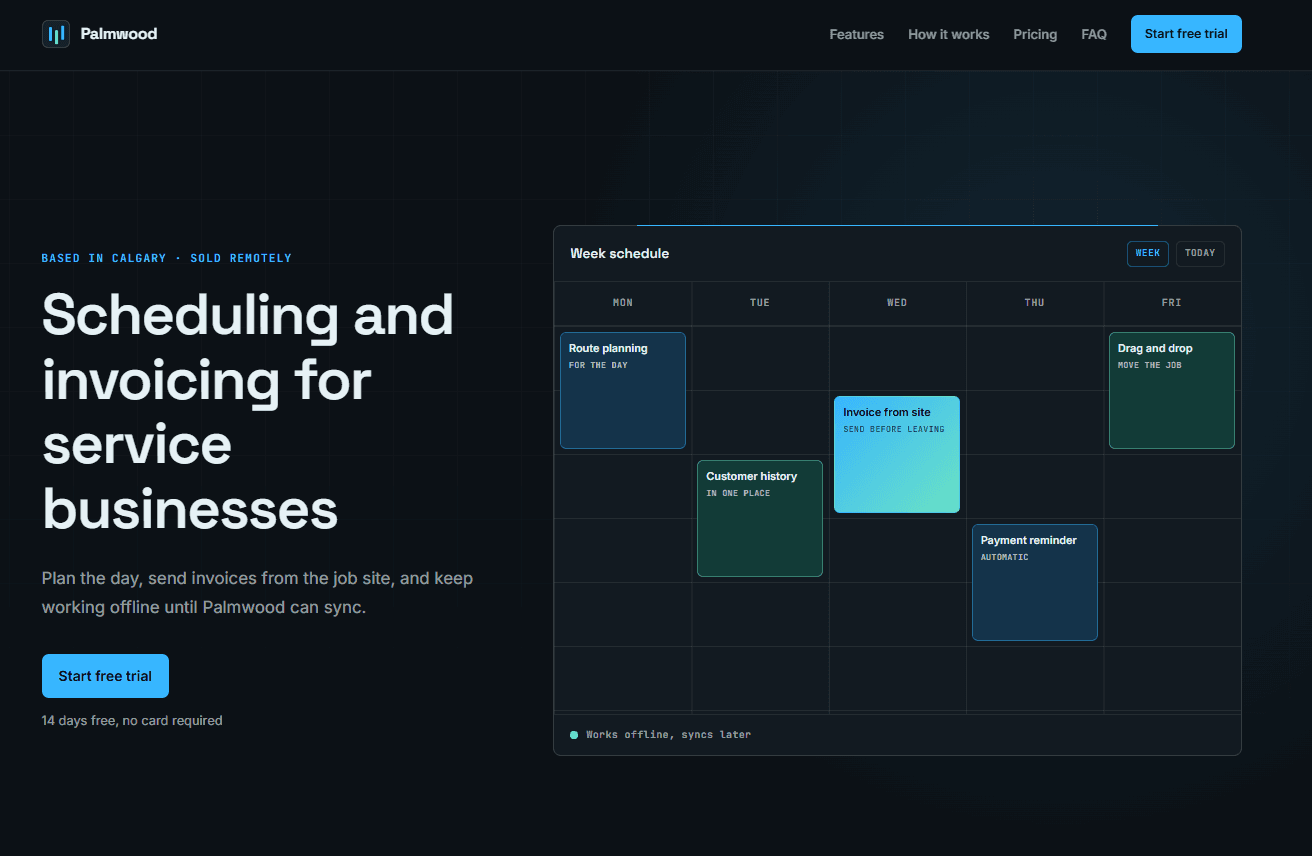Image resolution: width=1312 pixels, height=856 pixels.
Task: Click the THU column header
Action: tap(1034, 303)
